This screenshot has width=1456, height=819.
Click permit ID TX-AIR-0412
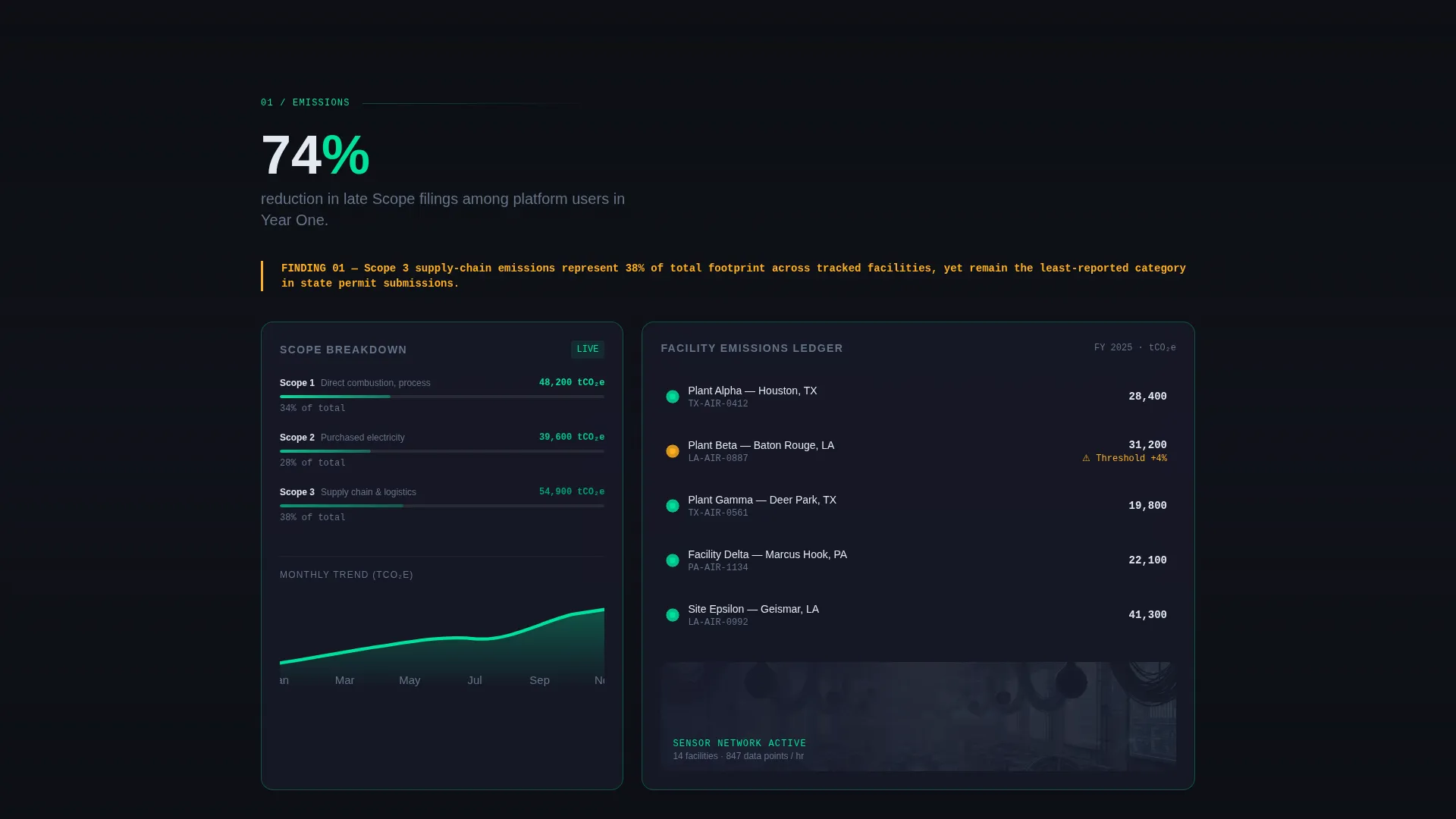[x=718, y=404]
